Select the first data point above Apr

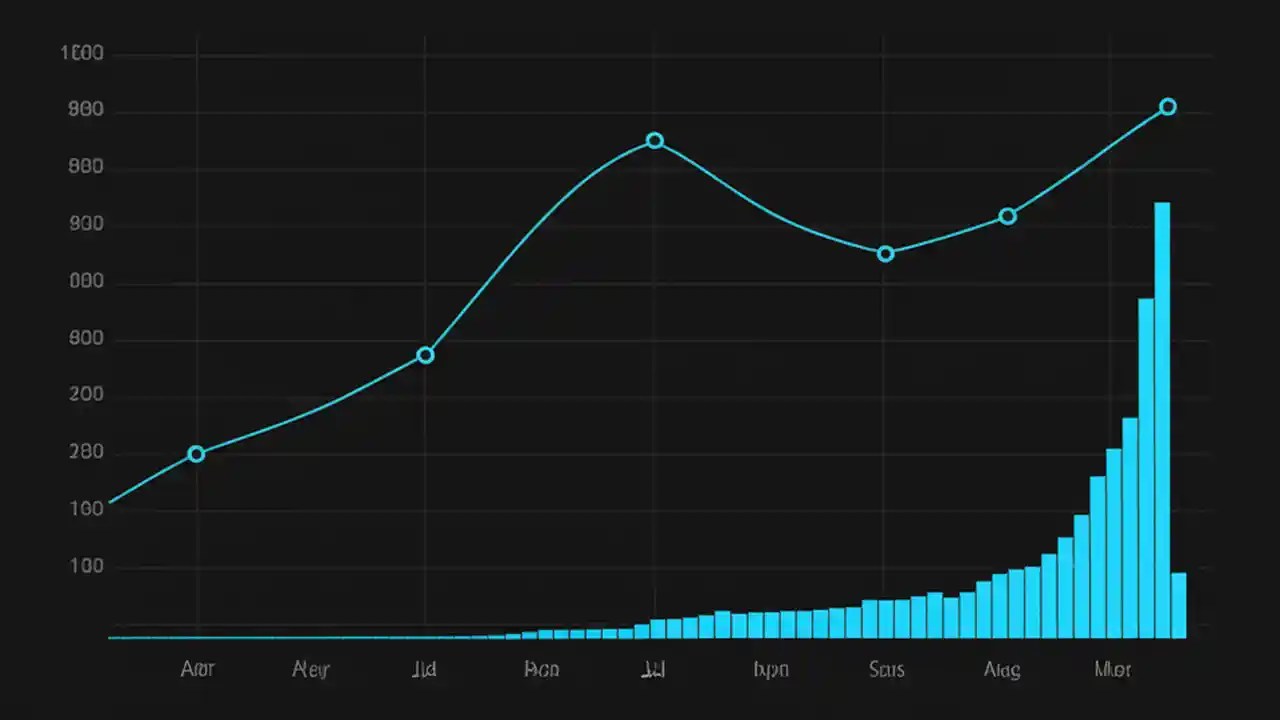tap(196, 453)
